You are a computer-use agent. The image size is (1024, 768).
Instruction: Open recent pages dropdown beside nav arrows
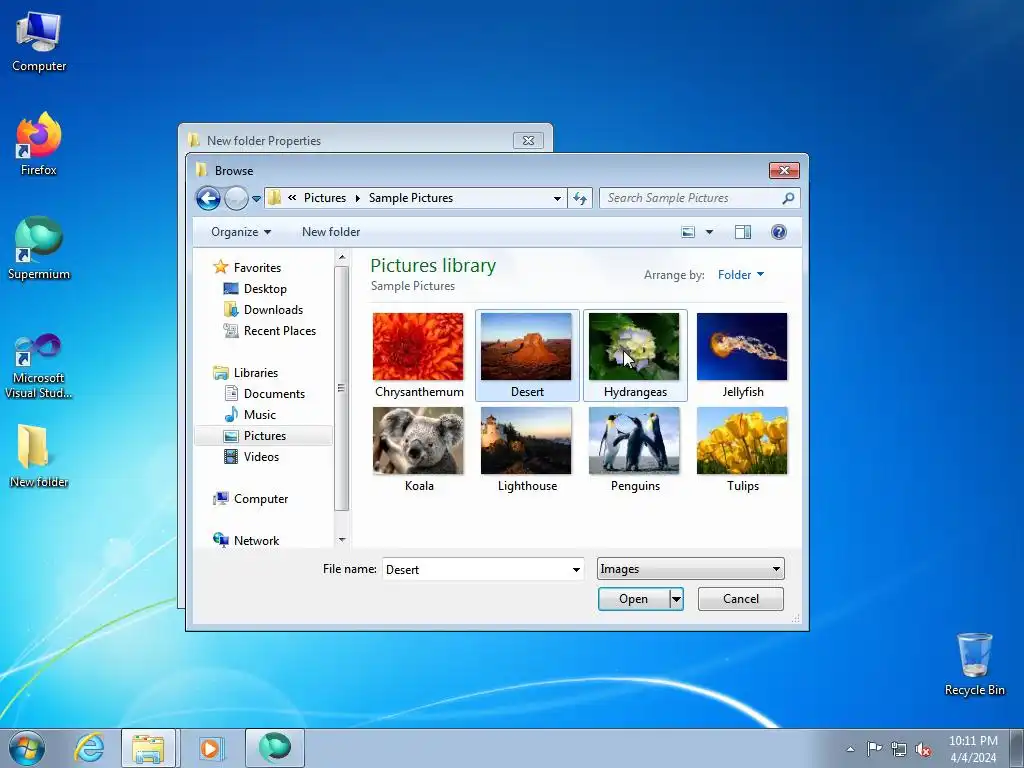coord(256,199)
